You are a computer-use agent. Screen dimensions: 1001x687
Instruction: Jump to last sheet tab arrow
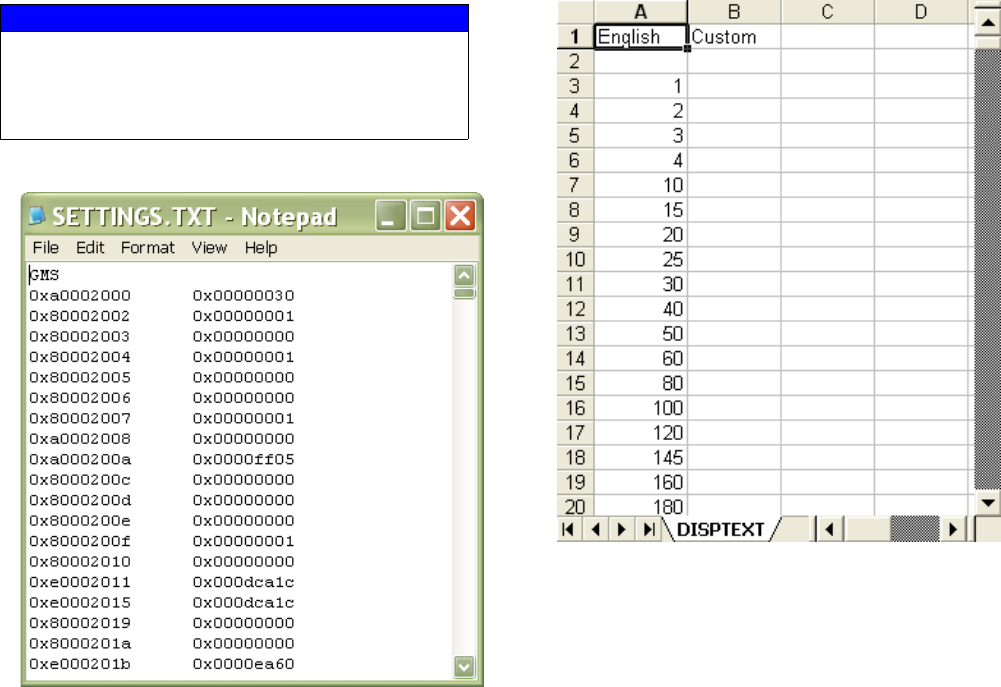[x=649, y=529]
